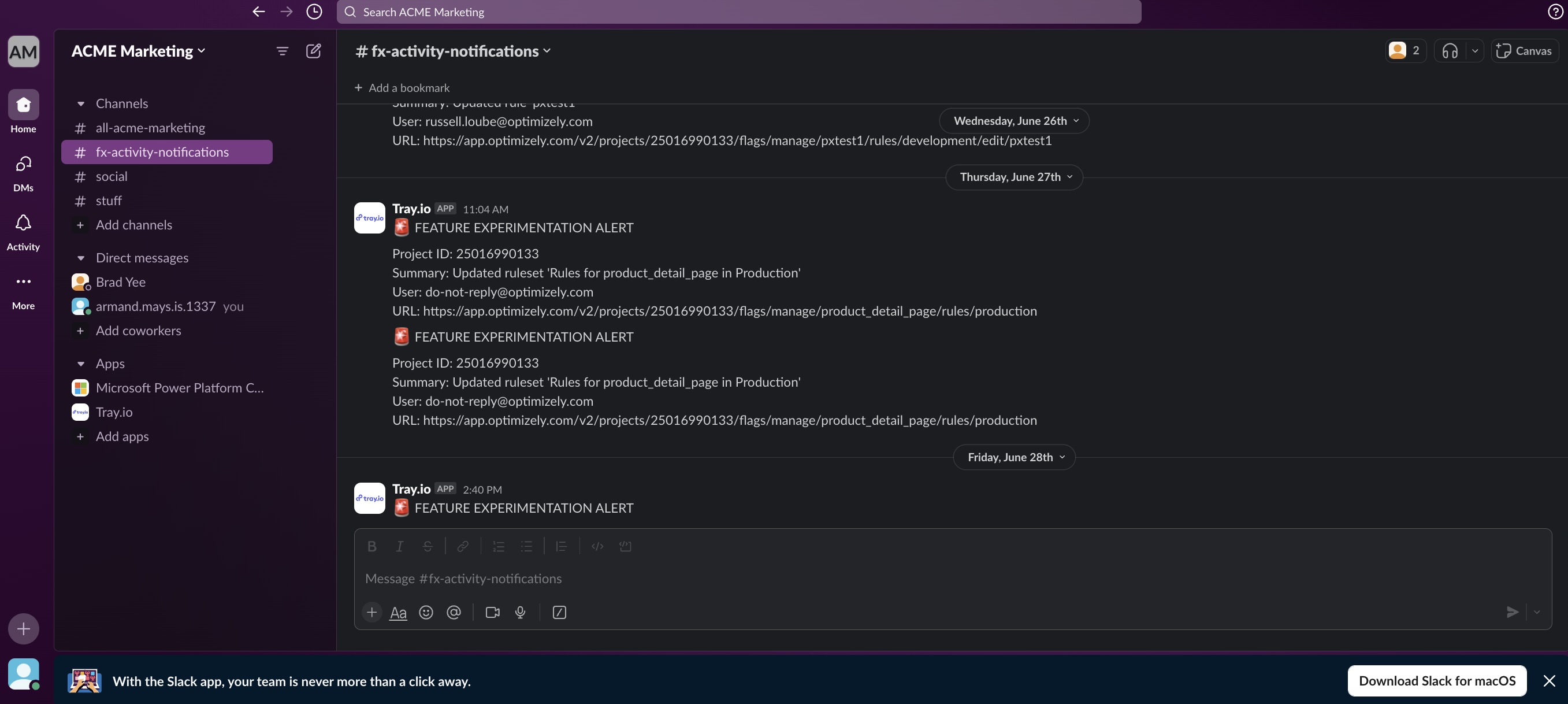Open help question mark icon
This screenshot has width=1568, height=704.
[x=1555, y=12]
